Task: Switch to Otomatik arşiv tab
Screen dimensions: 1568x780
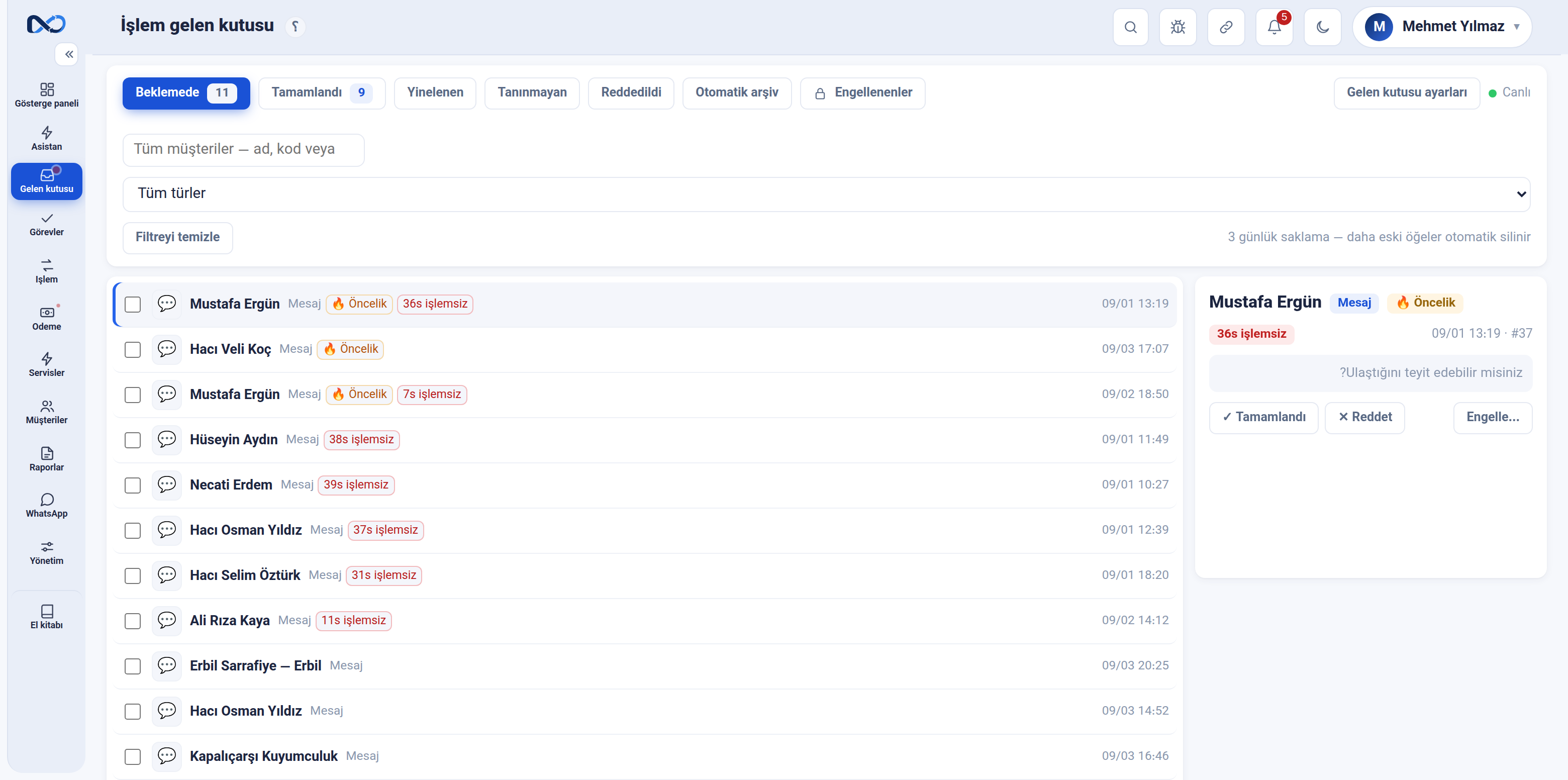Action: [737, 92]
